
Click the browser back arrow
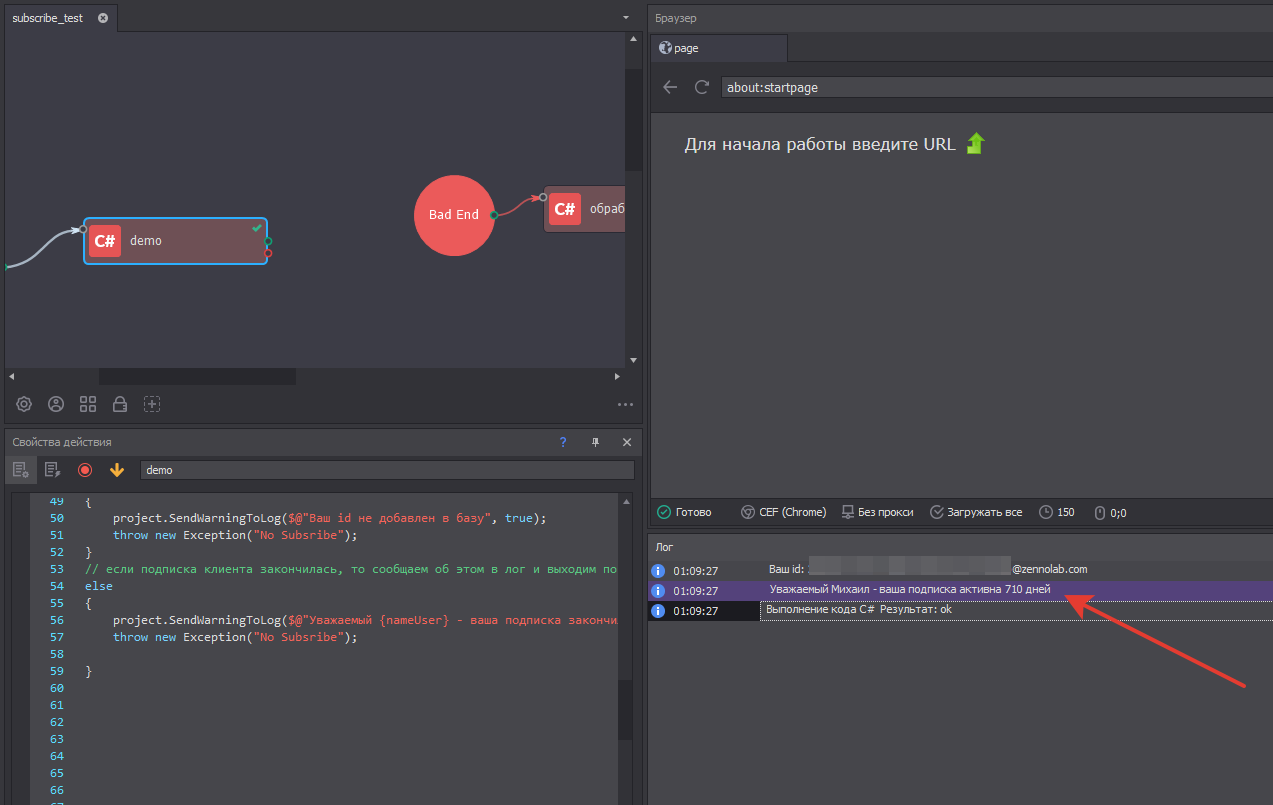pyautogui.click(x=670, y=87)
